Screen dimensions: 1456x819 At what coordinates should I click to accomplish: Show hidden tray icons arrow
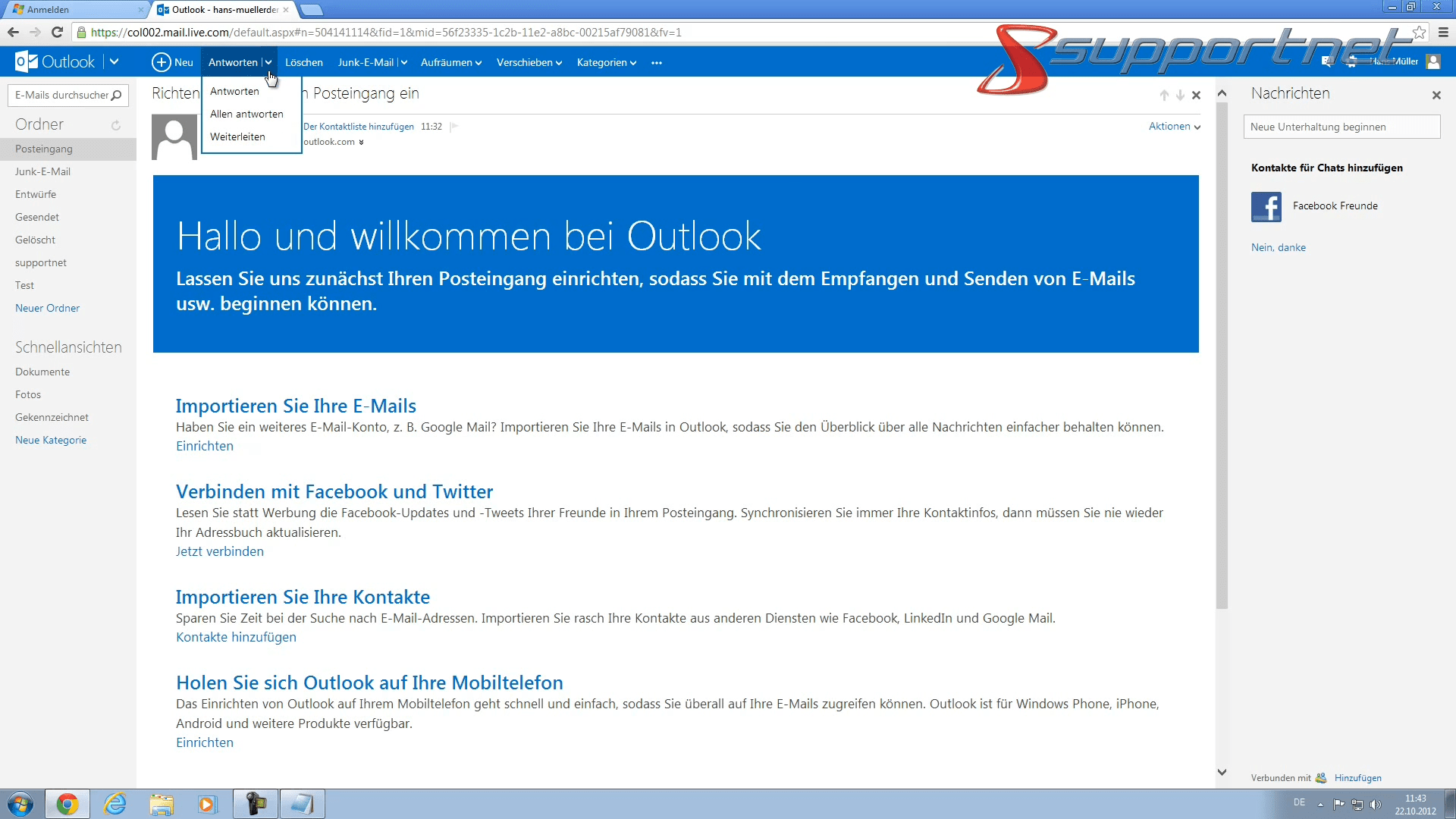point(1320,805)
